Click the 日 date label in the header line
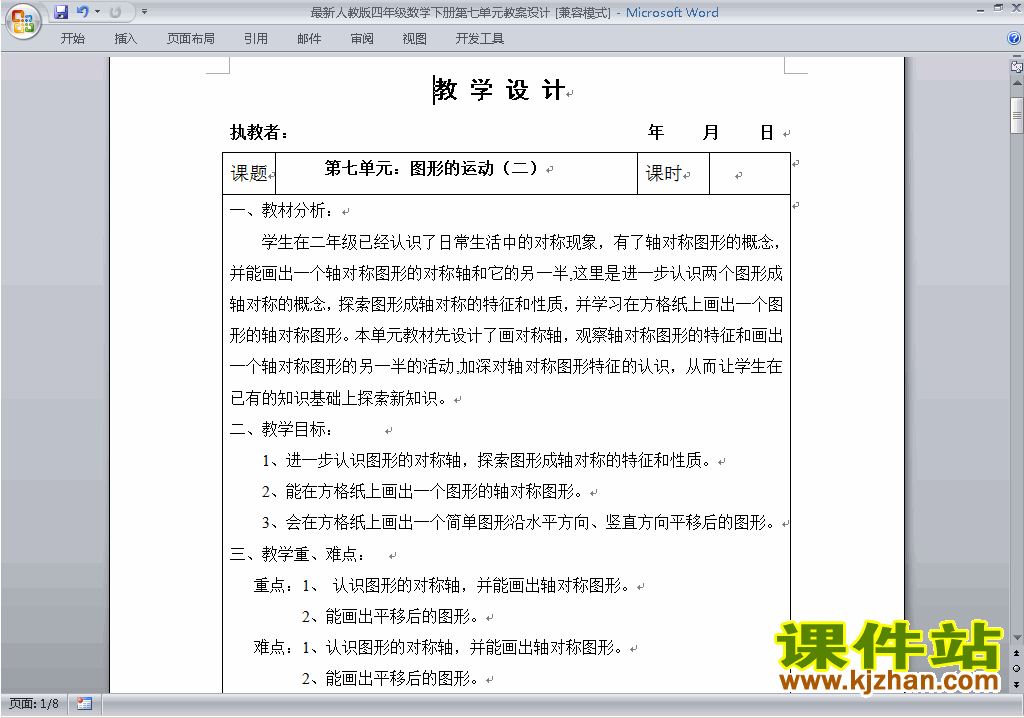Screen dimensions: 1024x718 coord(767,133)
